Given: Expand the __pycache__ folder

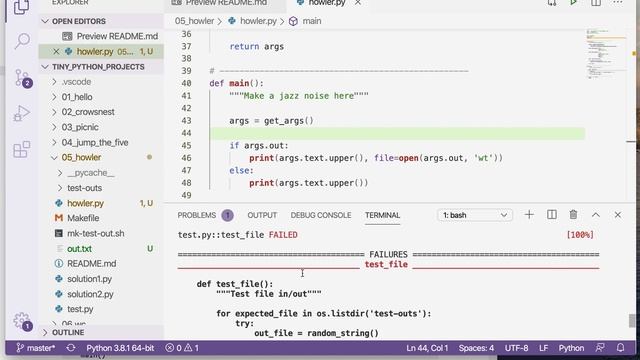Looking at the screenshot, I should 91,173.
